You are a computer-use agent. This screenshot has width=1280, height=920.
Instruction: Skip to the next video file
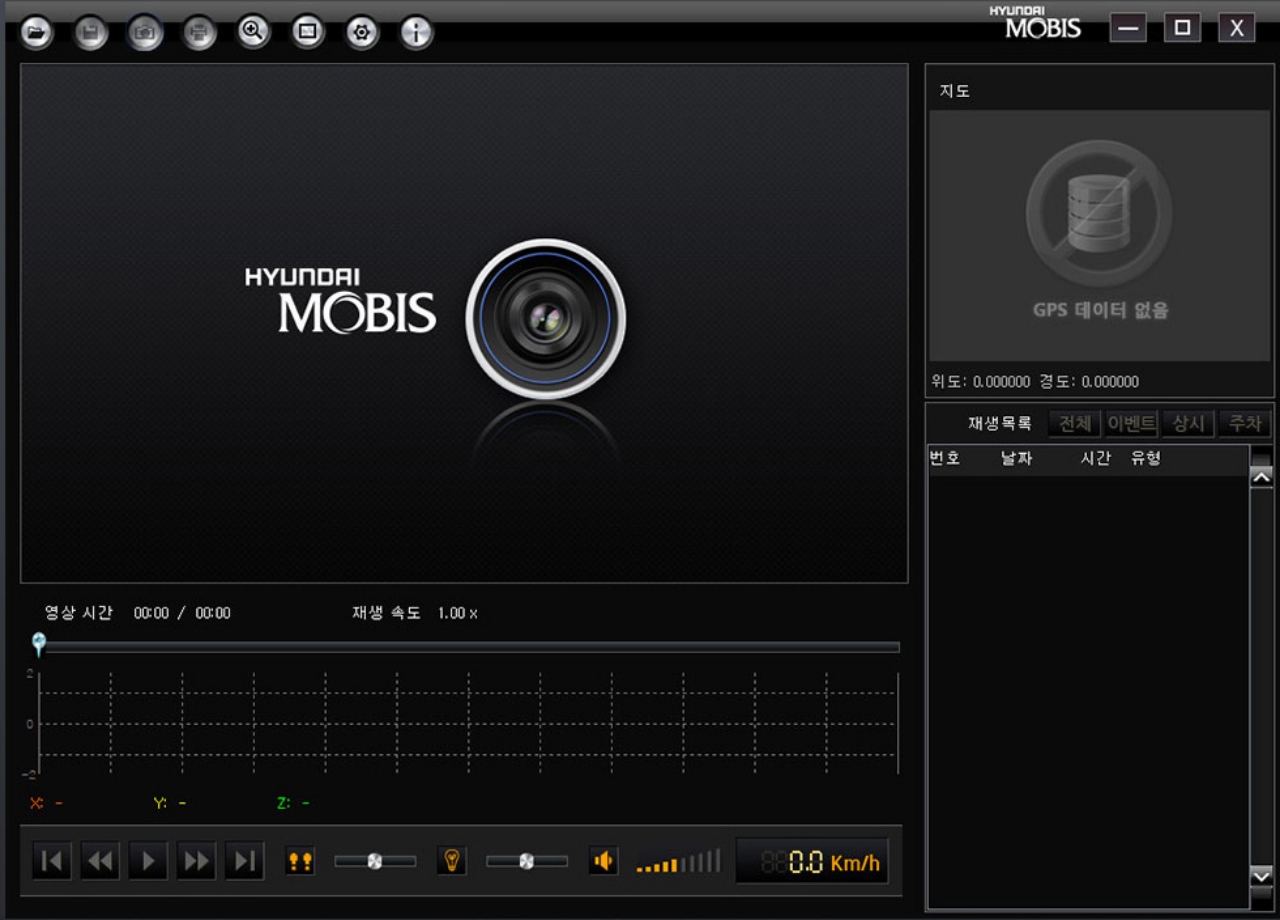244,861
